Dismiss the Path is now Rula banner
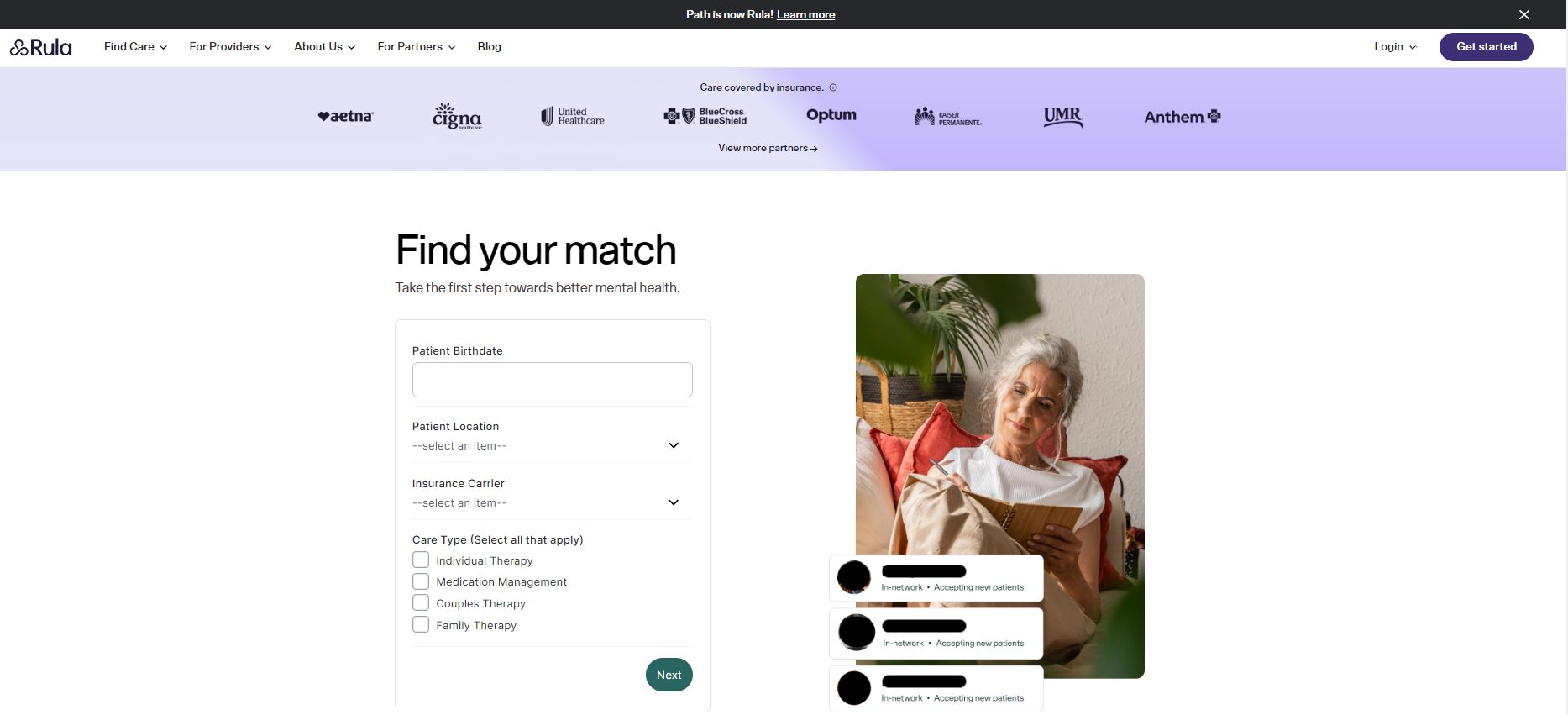This screenshot has height=715, width=1568. coord(1523,14)
